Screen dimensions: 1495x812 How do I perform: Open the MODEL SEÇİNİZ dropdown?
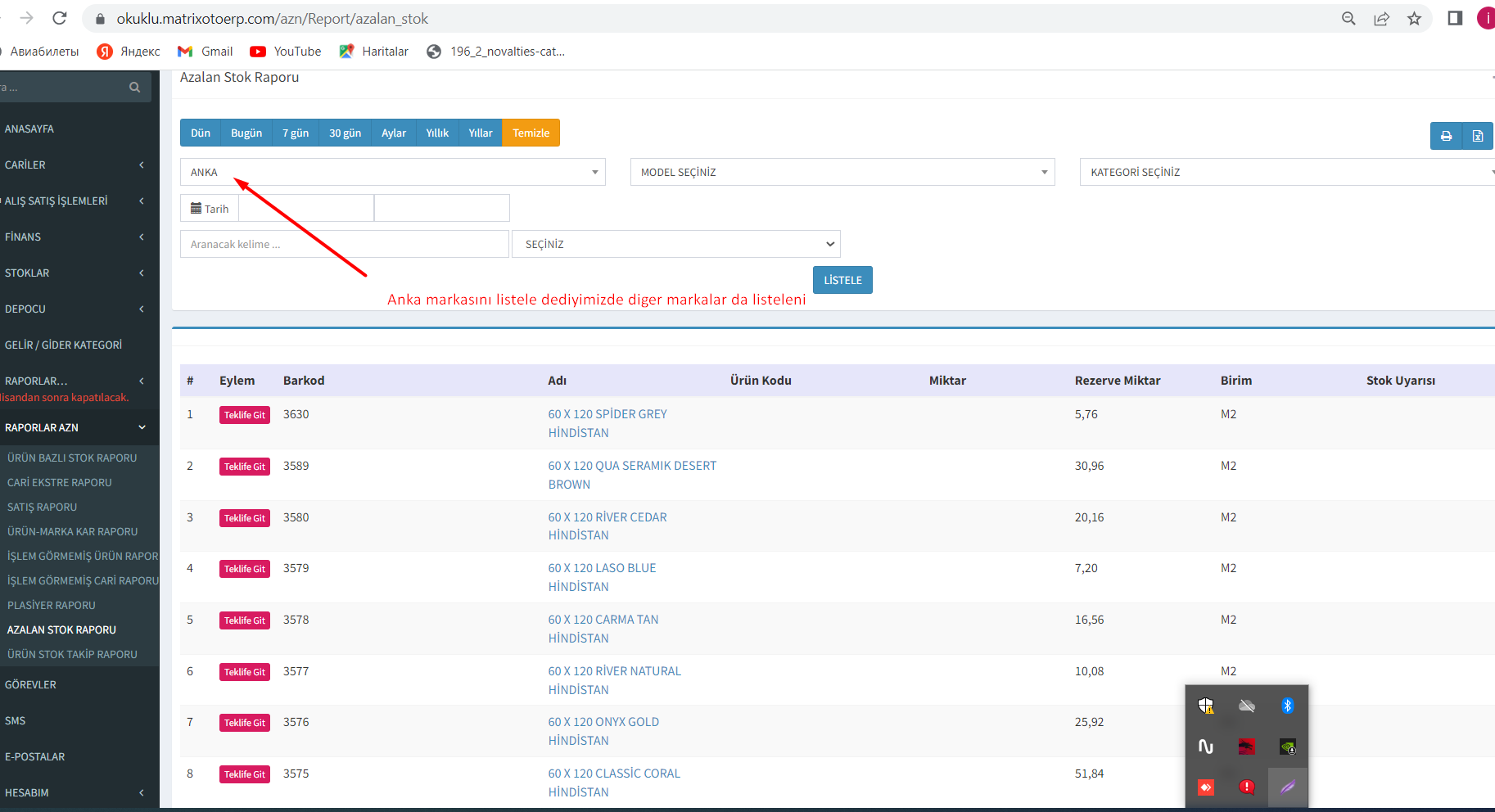click(842, 172)
